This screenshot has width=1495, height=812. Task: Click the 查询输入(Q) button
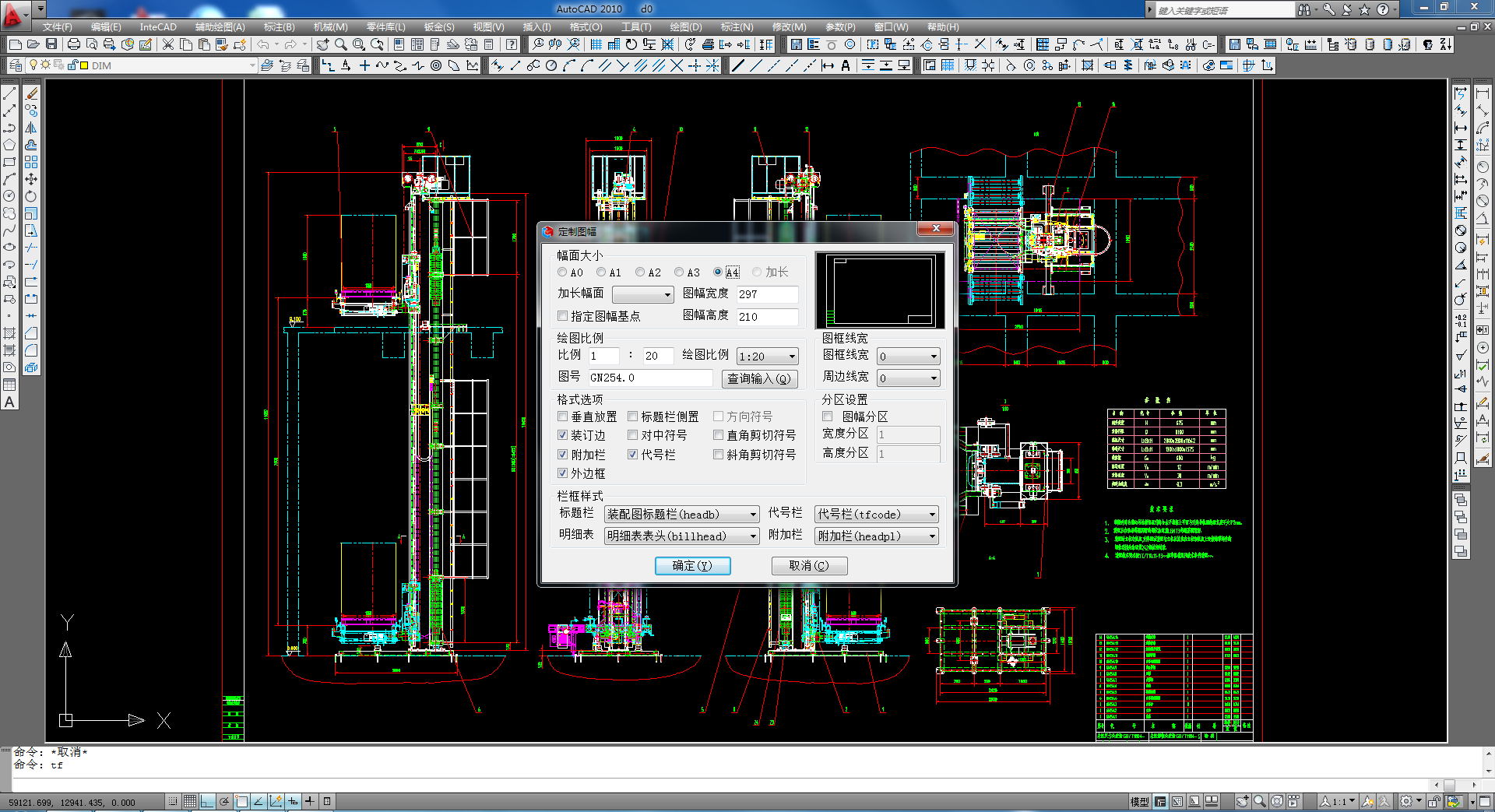tap(759, 379)
